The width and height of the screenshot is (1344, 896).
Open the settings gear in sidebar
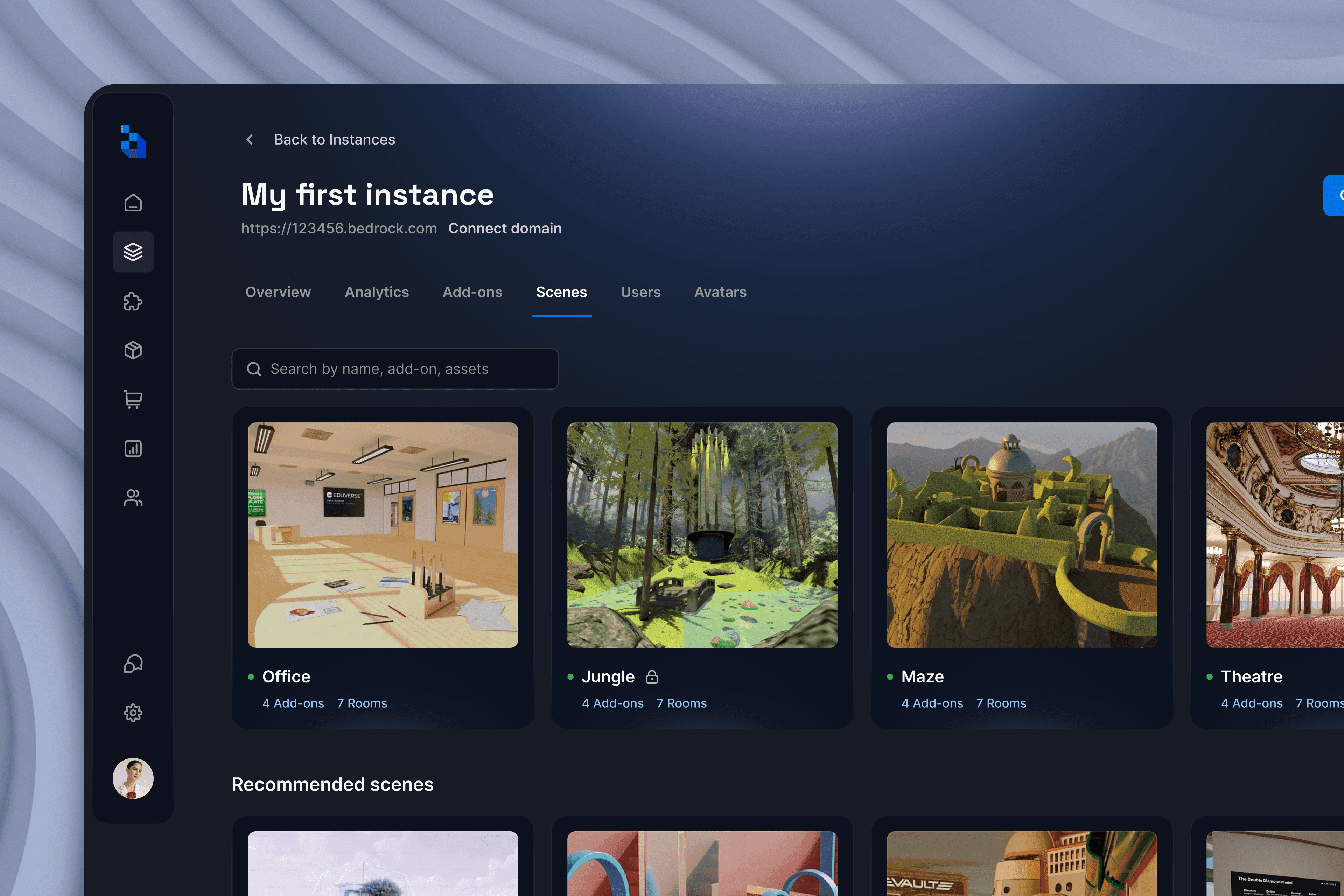pos(133,713)
